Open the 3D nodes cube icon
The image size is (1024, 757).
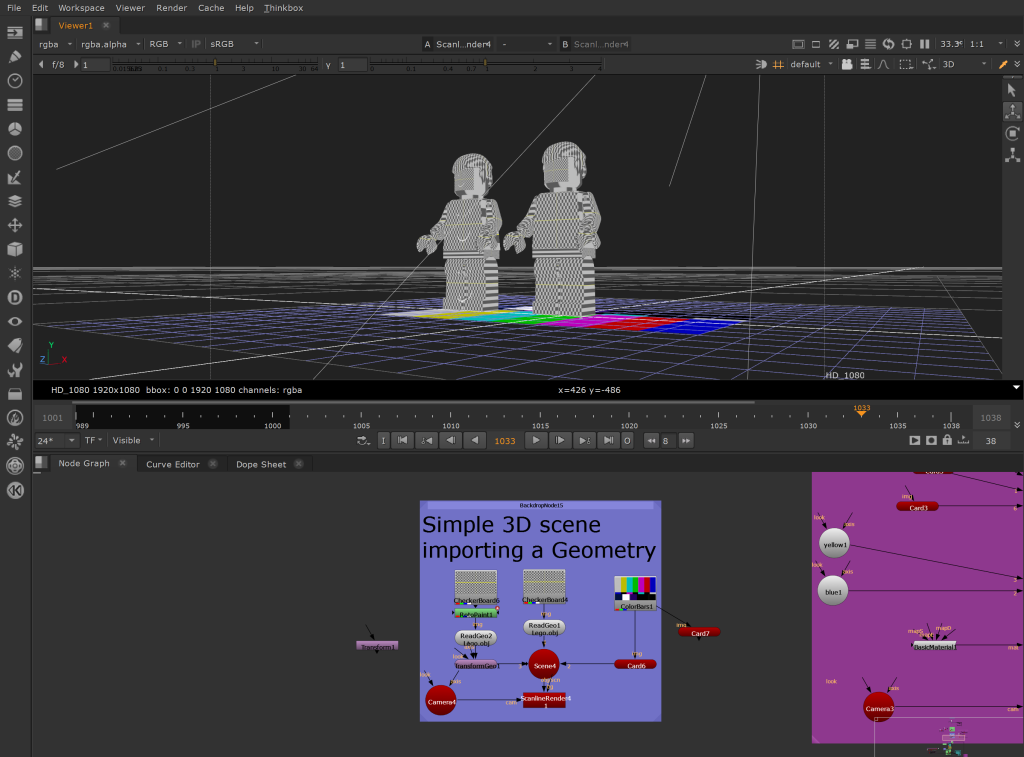pos(14,250)
